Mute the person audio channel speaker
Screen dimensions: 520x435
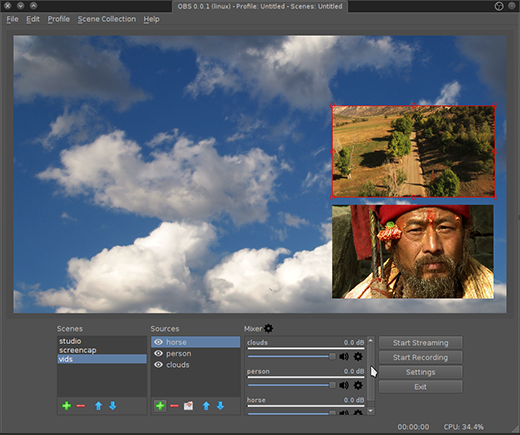(344, 385)
